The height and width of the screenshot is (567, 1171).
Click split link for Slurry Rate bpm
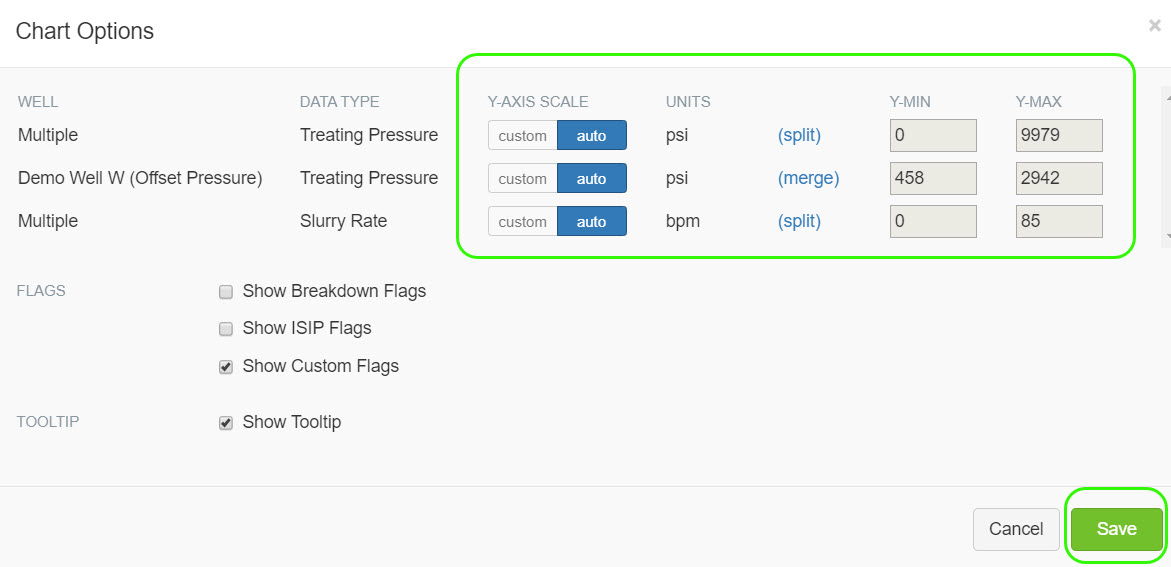click(799, 222)
